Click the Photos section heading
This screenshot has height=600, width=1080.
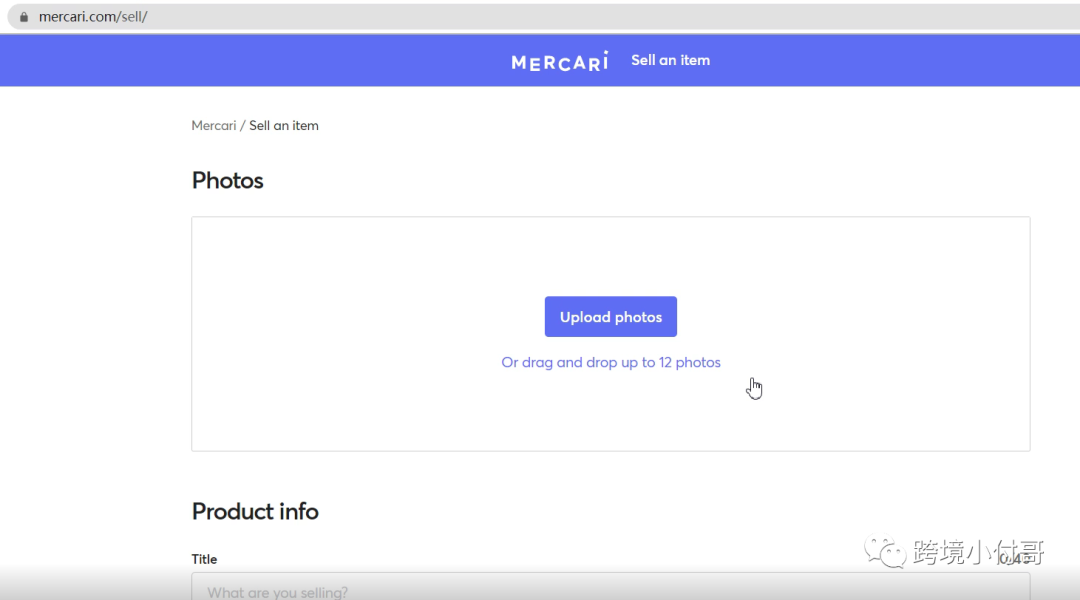click(x=228, y=181)
